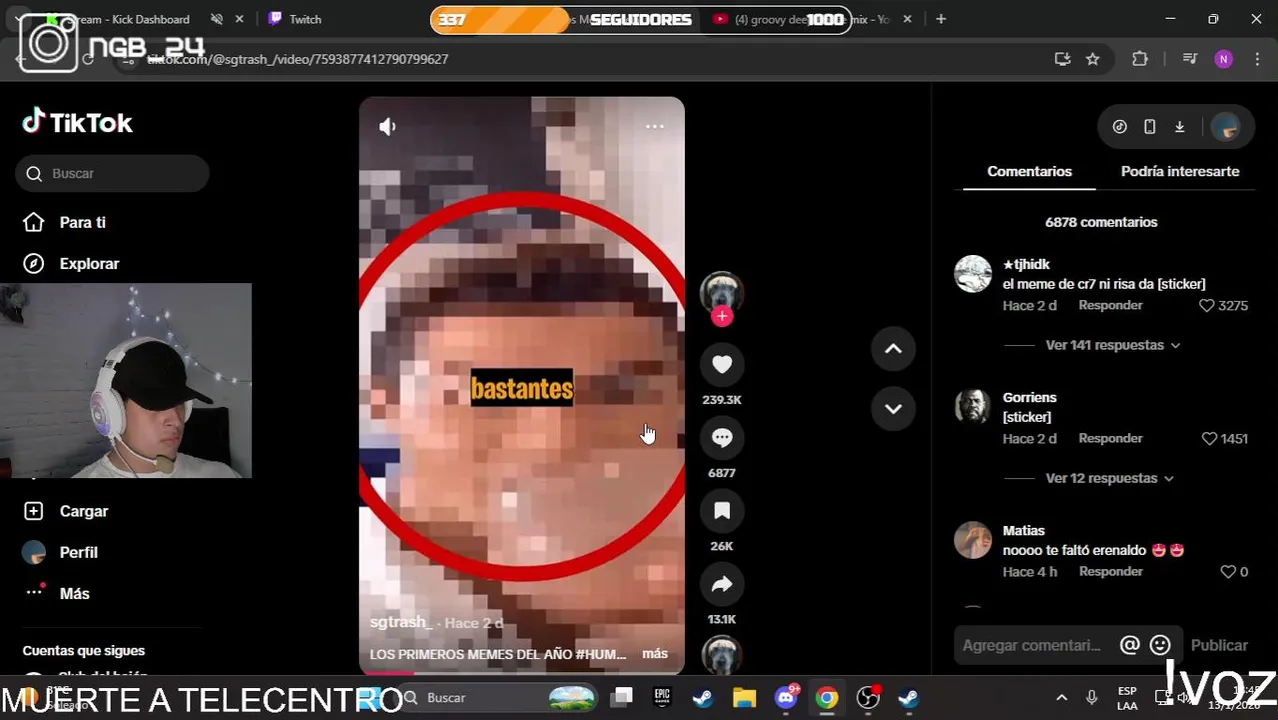Open the Chrome media control icon

(1189, 59)
